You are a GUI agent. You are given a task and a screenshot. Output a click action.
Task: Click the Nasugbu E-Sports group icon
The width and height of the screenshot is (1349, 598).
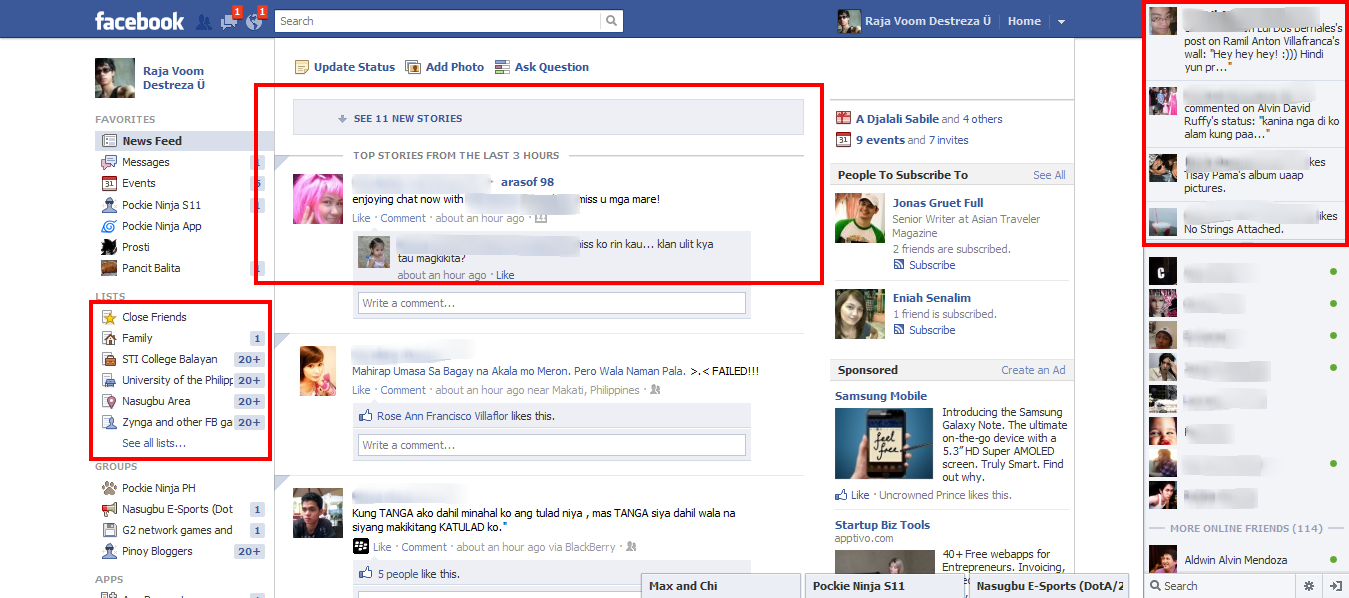(x=110, y=509)
